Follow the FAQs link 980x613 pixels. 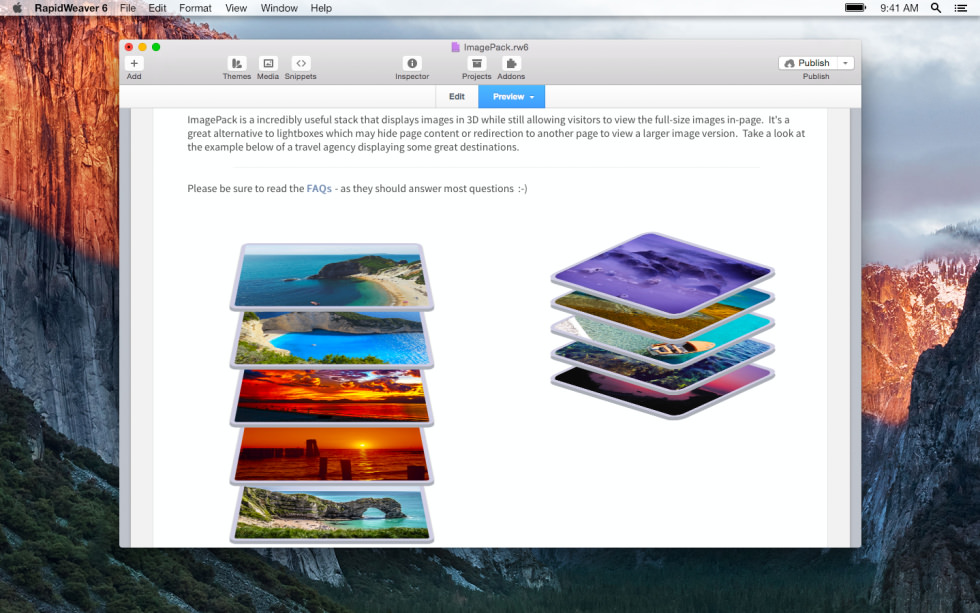pyautogui.click(x=319, y=189)
